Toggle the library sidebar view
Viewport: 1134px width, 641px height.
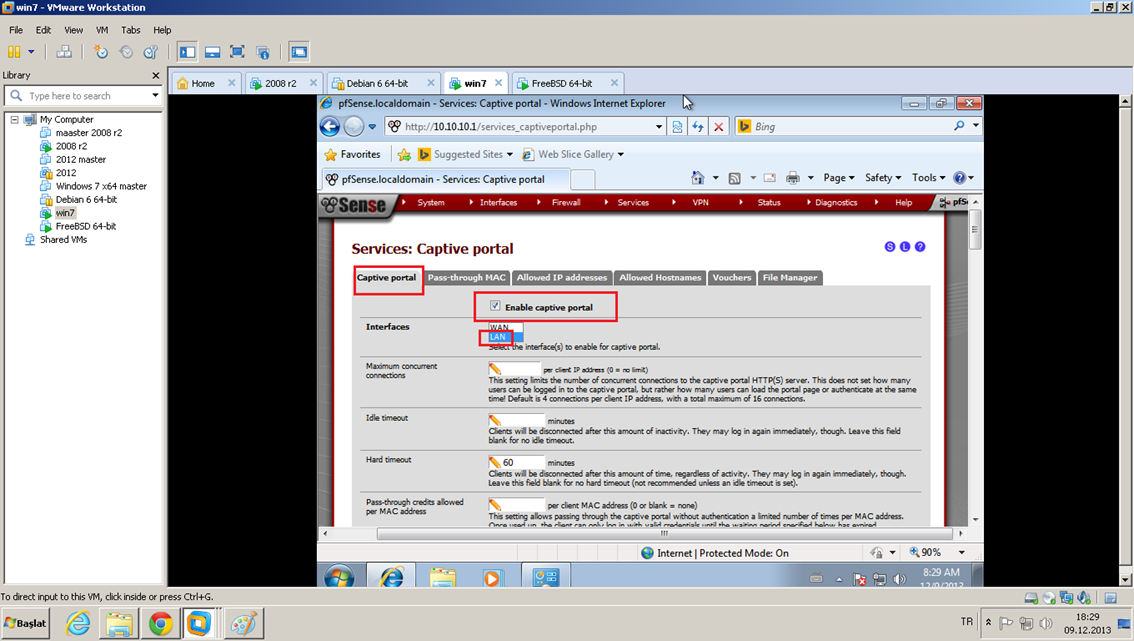[x=187, y=51]
